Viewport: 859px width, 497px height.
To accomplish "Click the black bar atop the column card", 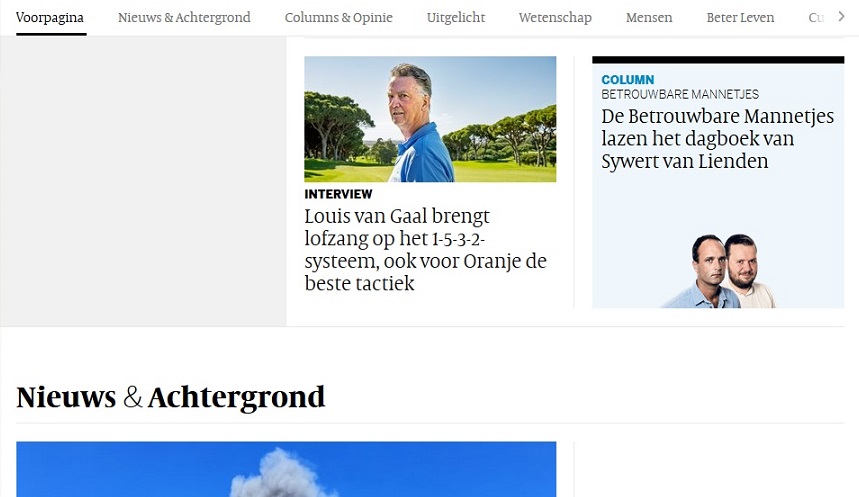I will [x=718, y=60].
